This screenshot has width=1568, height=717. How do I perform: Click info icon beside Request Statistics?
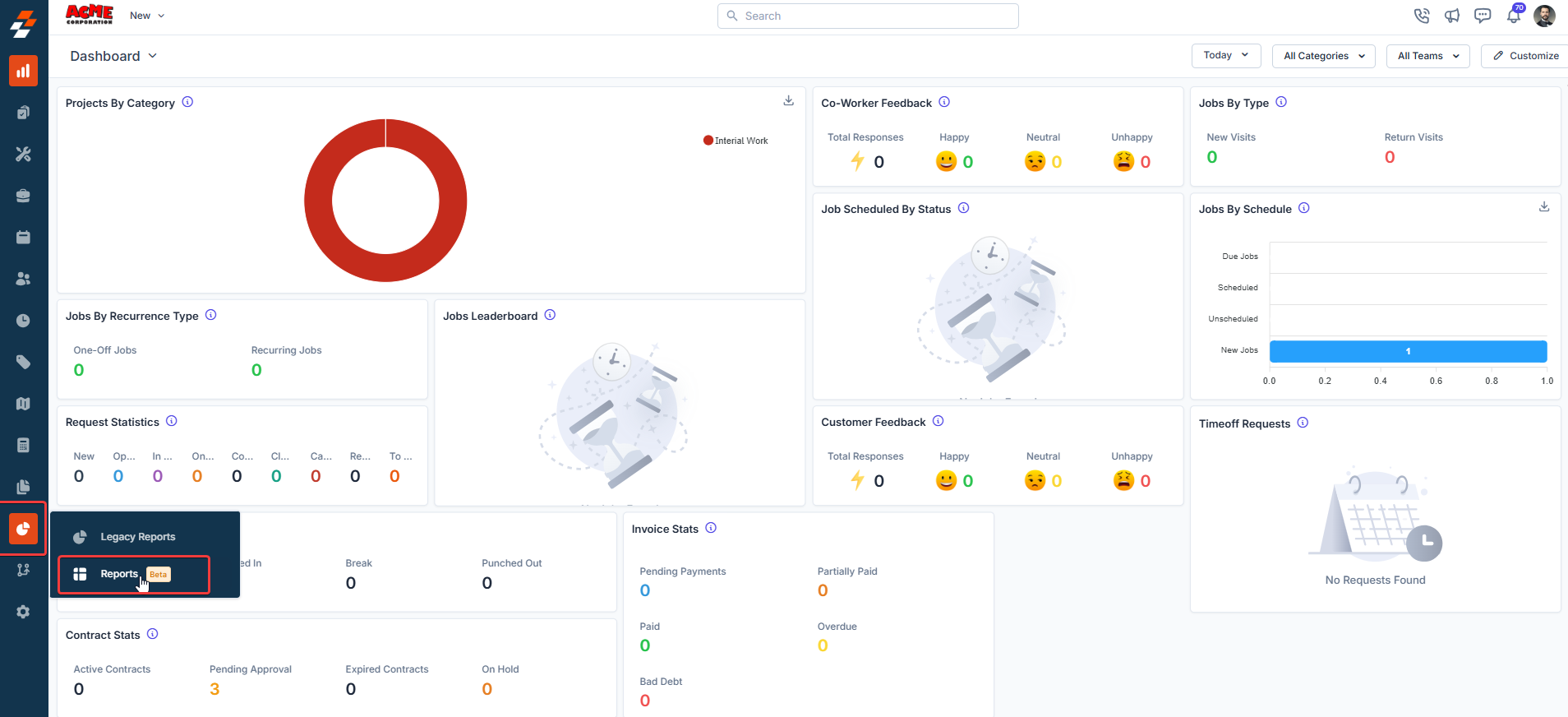click(171, 421)
